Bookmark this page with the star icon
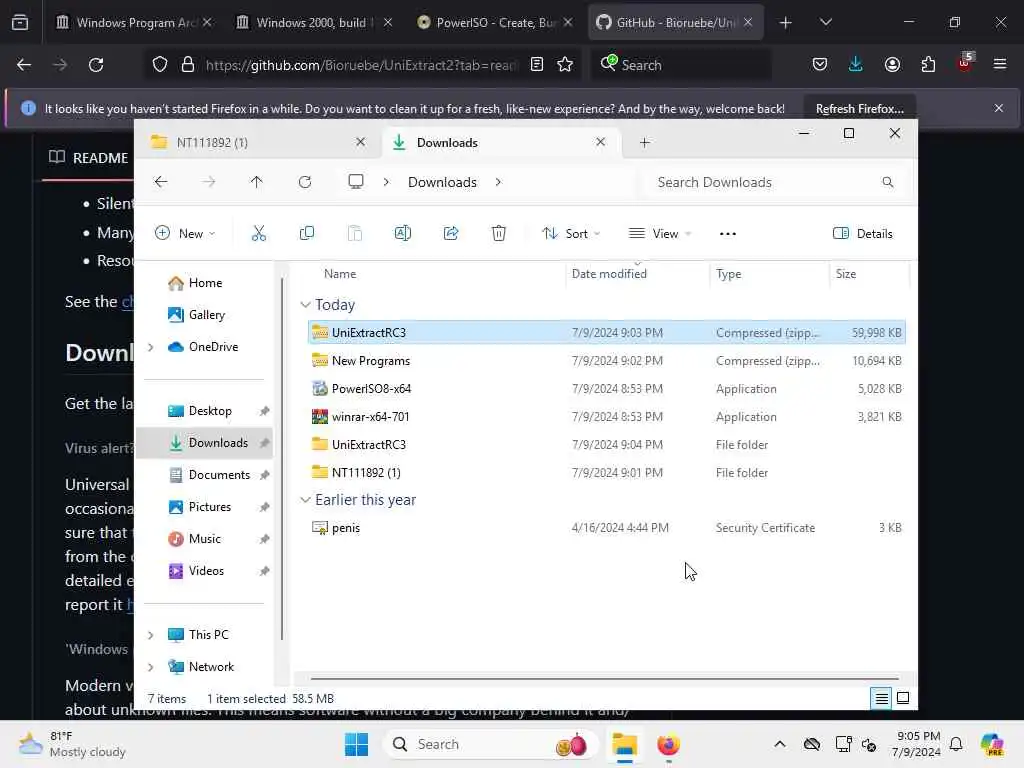Image resolution: width=1024 pixels, height=768 pixels. [x=565, y=65]
